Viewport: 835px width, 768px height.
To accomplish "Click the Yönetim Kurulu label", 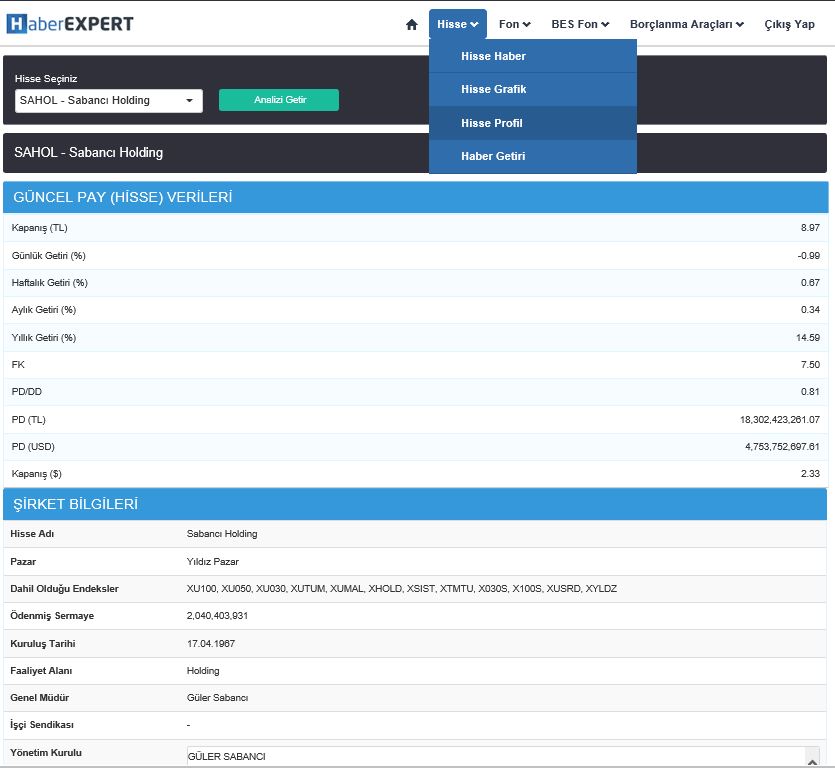I will tap(46, 753).
